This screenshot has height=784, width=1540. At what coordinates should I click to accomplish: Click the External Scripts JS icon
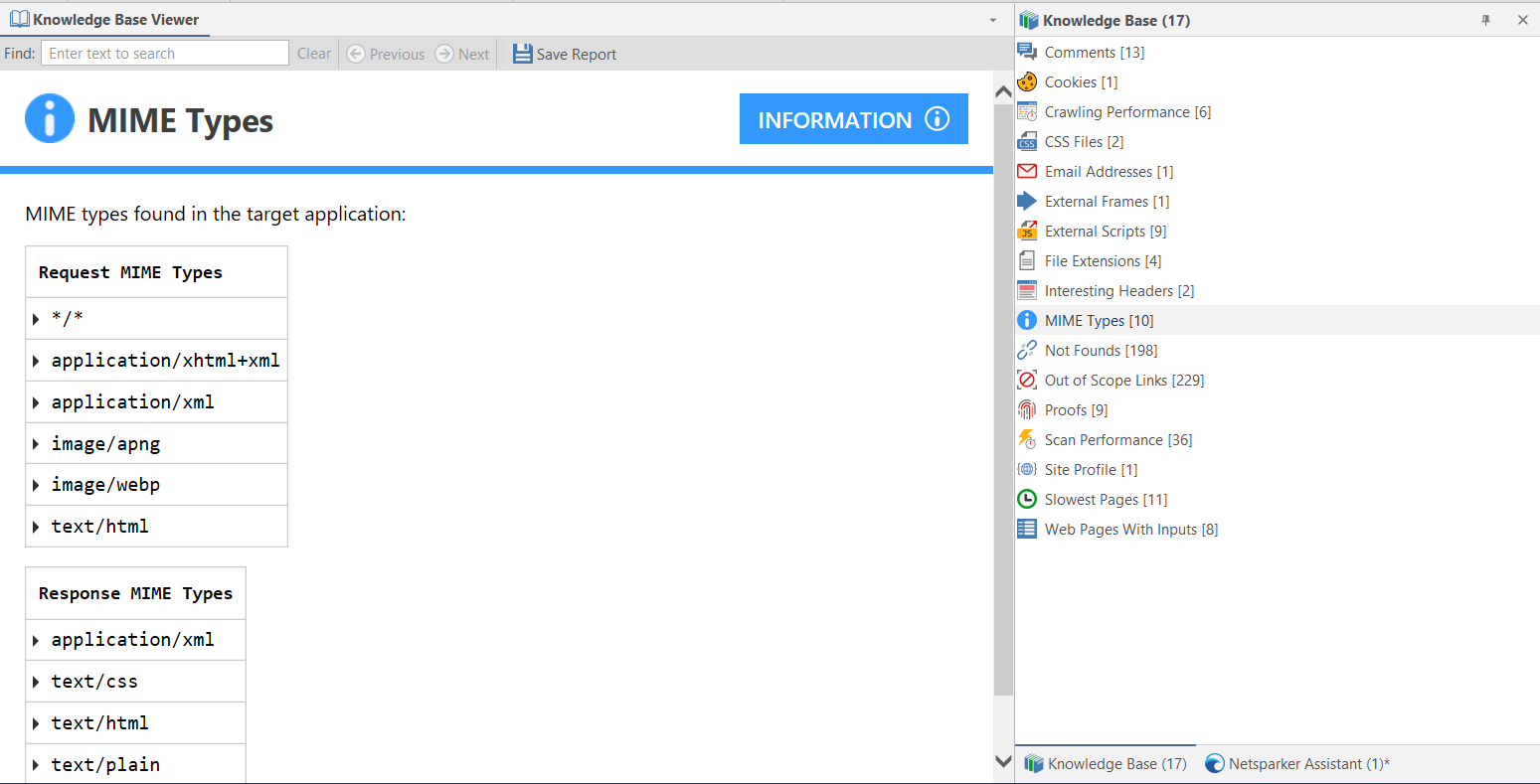pos(1027,231)
